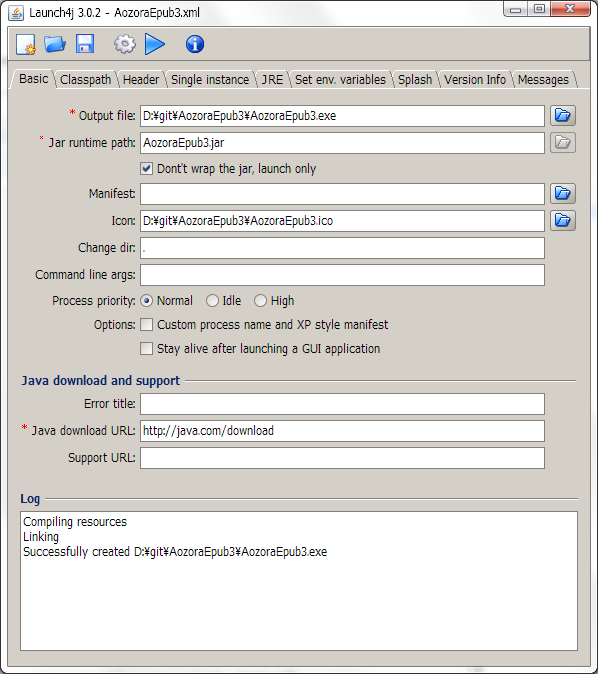Create a new configuration
598x674 pixels.
(26, 44)
